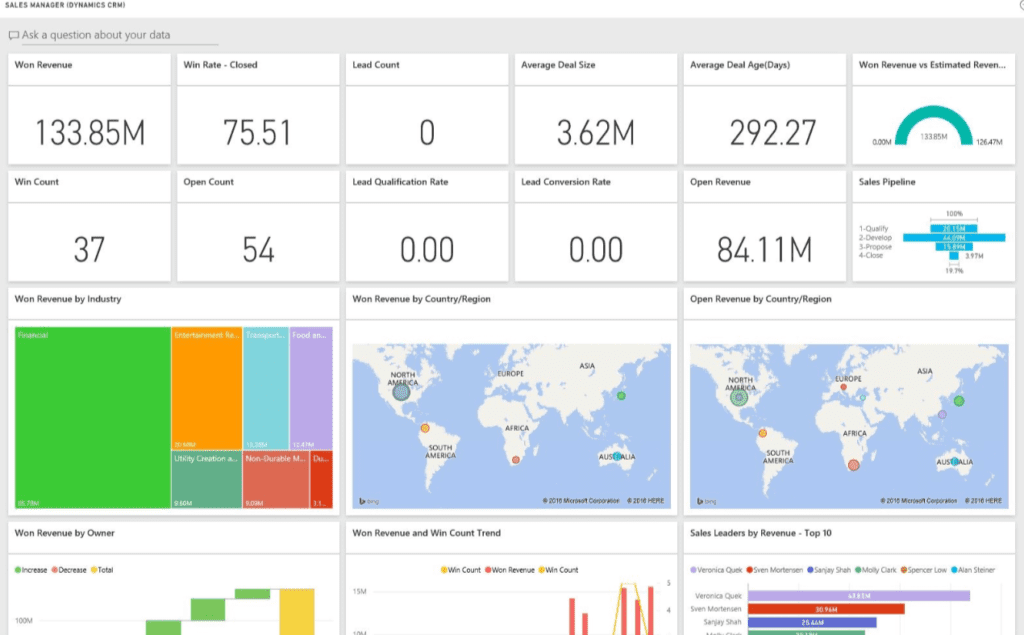
Task: Click the circular icon in the top-right corner
Action: 1018,6
